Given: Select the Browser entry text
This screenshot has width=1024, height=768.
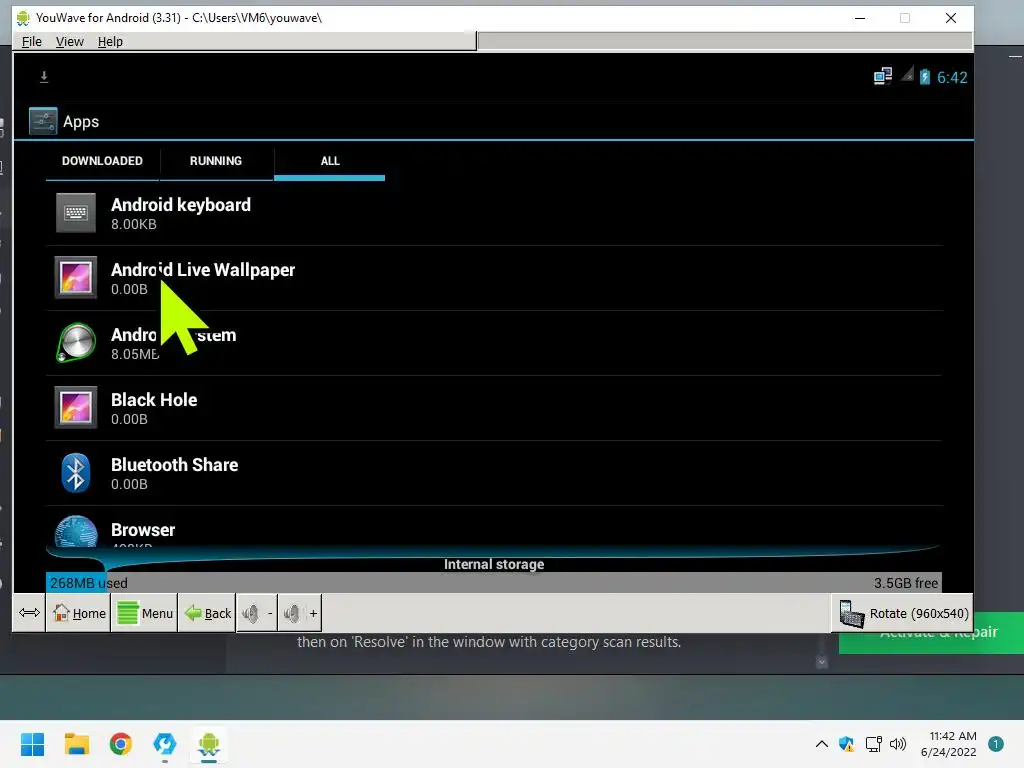Looking at the screenshot, I should coord(143,530).
